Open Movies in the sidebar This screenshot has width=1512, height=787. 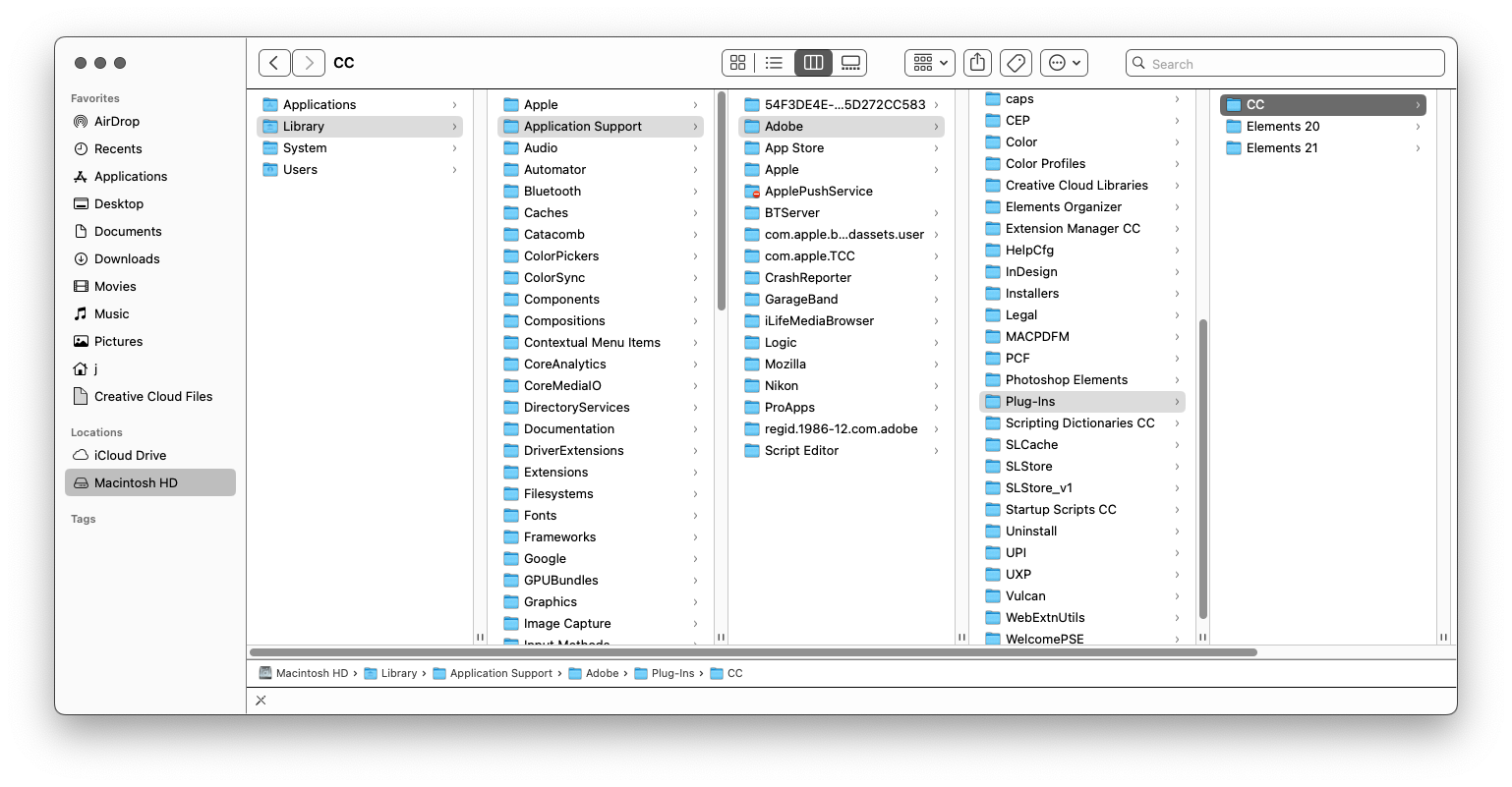click(150, 287)
